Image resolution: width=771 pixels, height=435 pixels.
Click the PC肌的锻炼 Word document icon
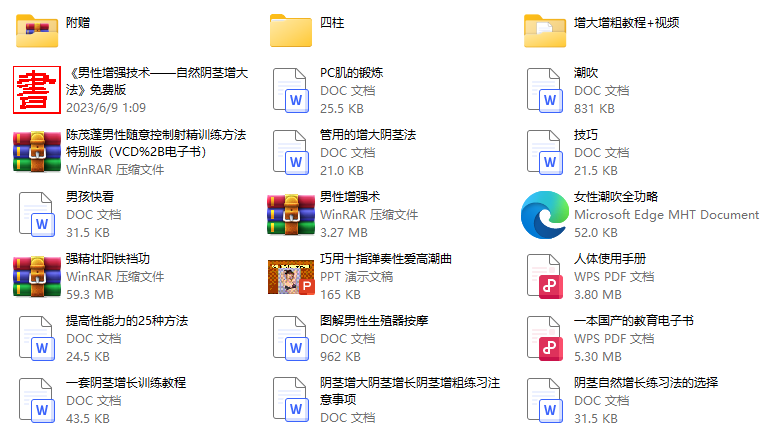pos(291,90)
